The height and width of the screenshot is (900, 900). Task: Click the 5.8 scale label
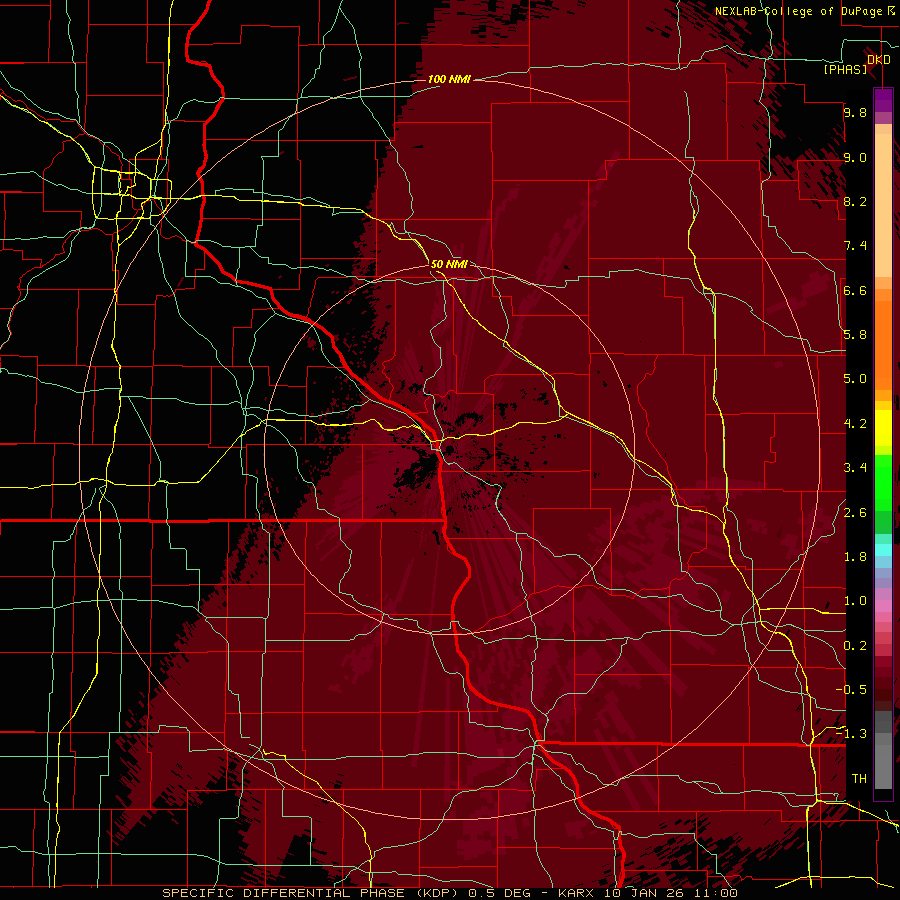855,335
